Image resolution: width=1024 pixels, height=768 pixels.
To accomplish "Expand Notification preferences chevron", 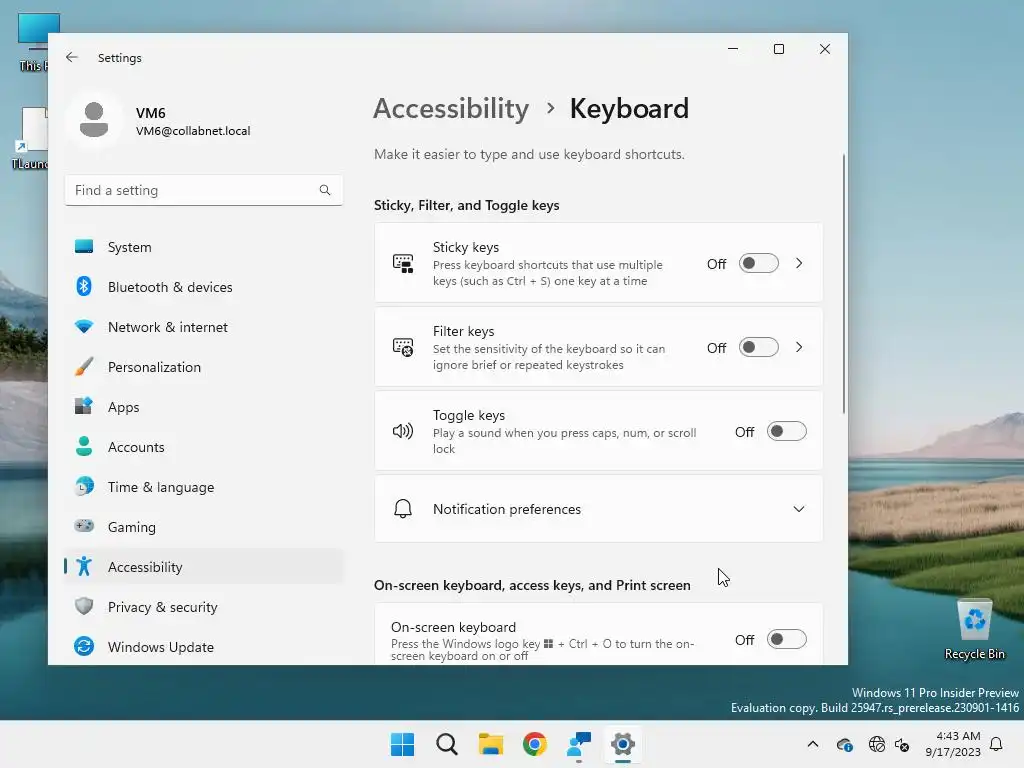I will pos(799,509).
